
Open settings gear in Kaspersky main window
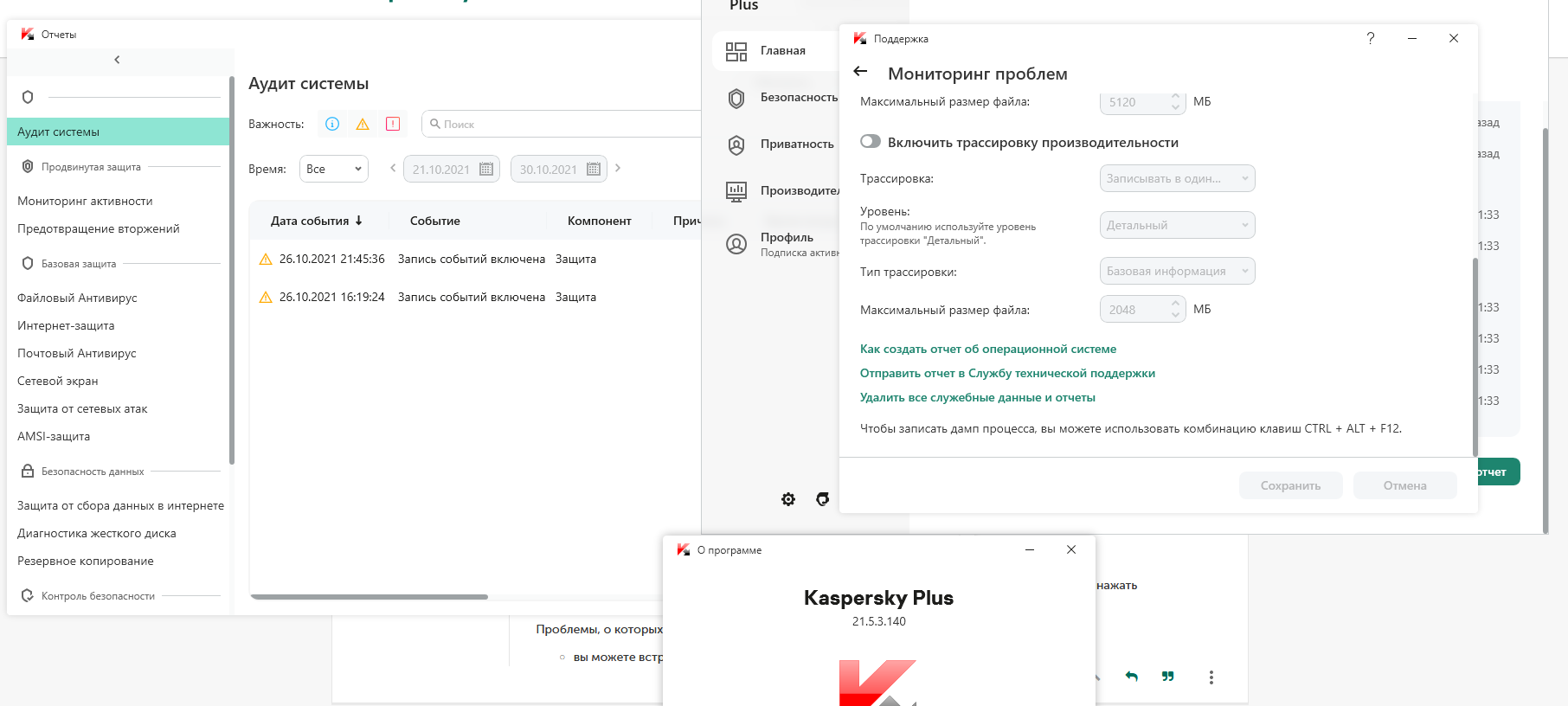tap(788, 499)
